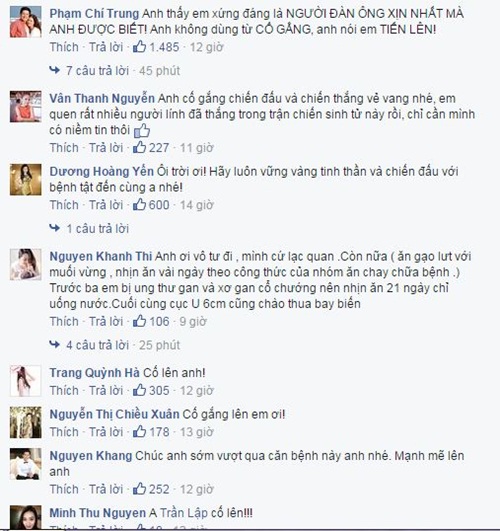
Task: Expand 4 câu trả lời under Nguyen Khanh Thi
Action: [x=98, y=345]
